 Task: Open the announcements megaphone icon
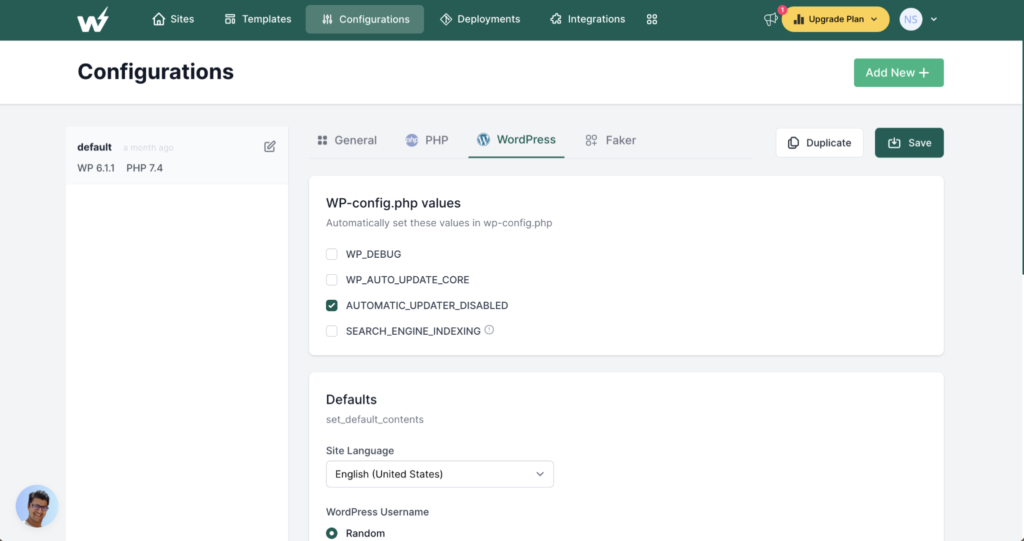tap(771, 20)
